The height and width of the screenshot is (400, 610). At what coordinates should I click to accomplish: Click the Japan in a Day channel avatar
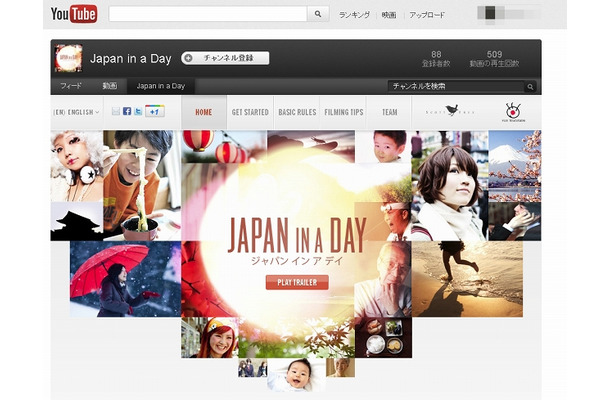[68, 58]
